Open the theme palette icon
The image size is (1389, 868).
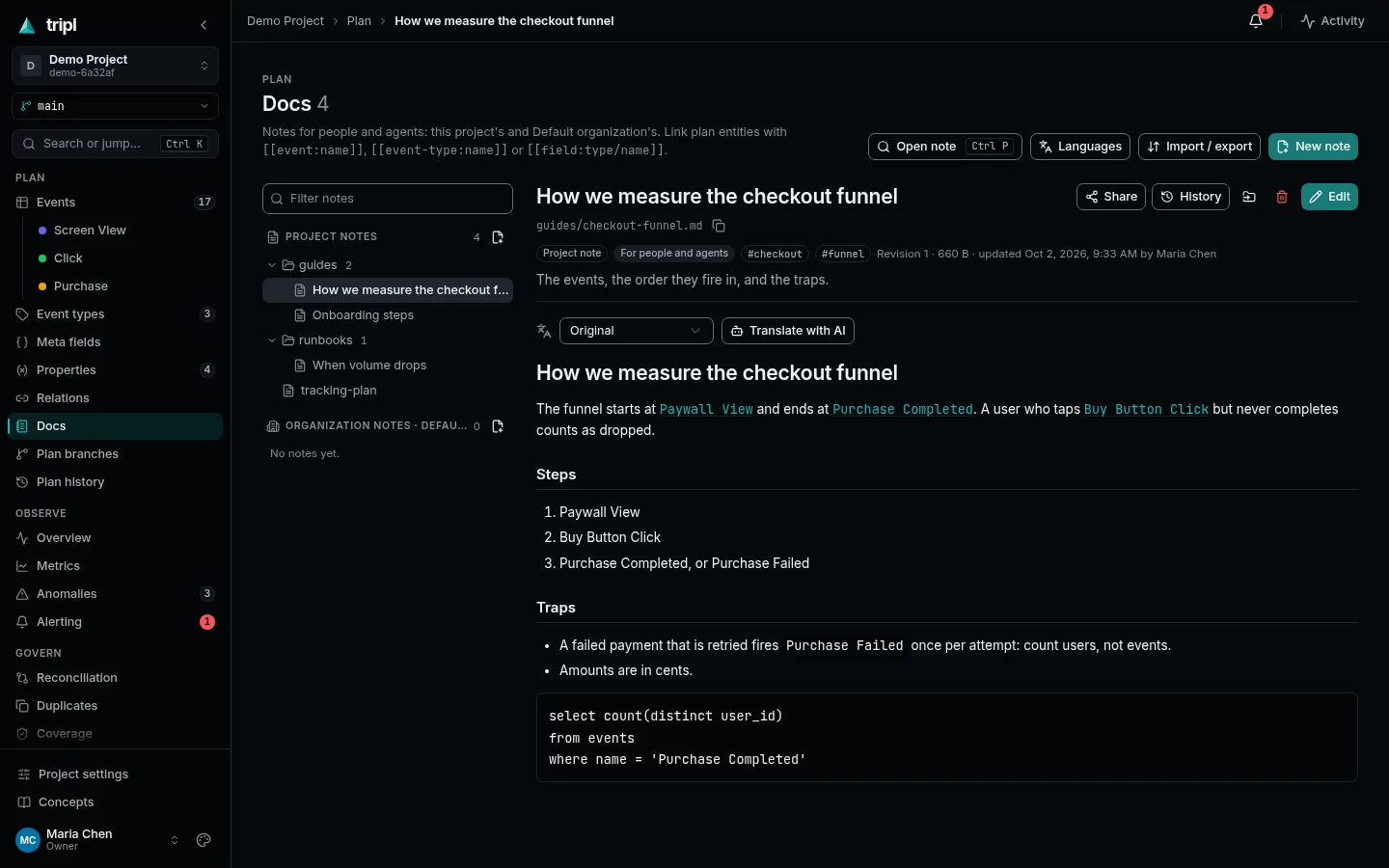pos(204,840)
